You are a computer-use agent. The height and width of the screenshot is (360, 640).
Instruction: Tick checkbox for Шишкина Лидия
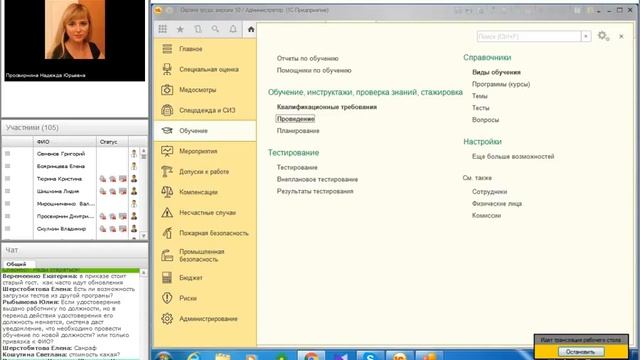pos(7,191)
